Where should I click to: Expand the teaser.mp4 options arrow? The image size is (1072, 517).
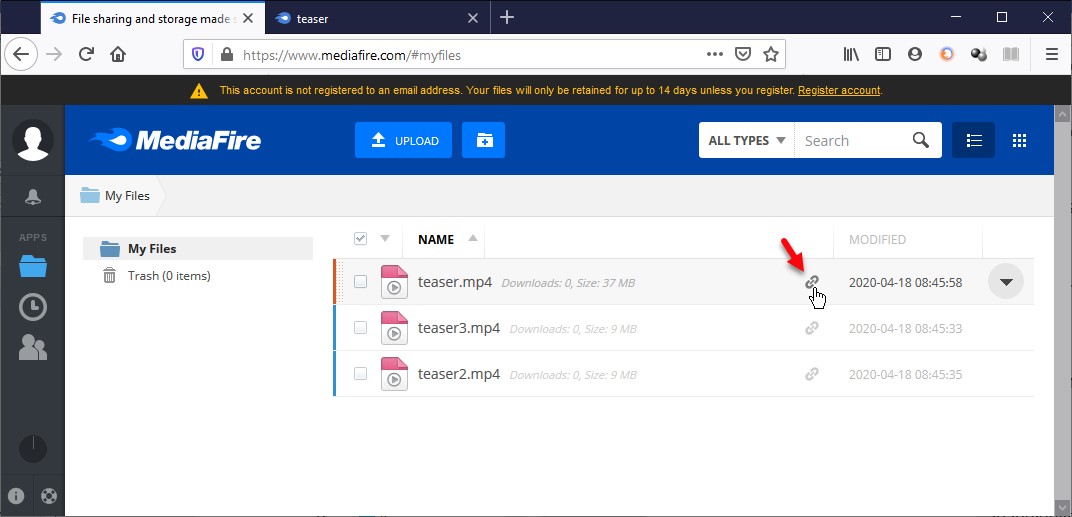point(1006,282)
